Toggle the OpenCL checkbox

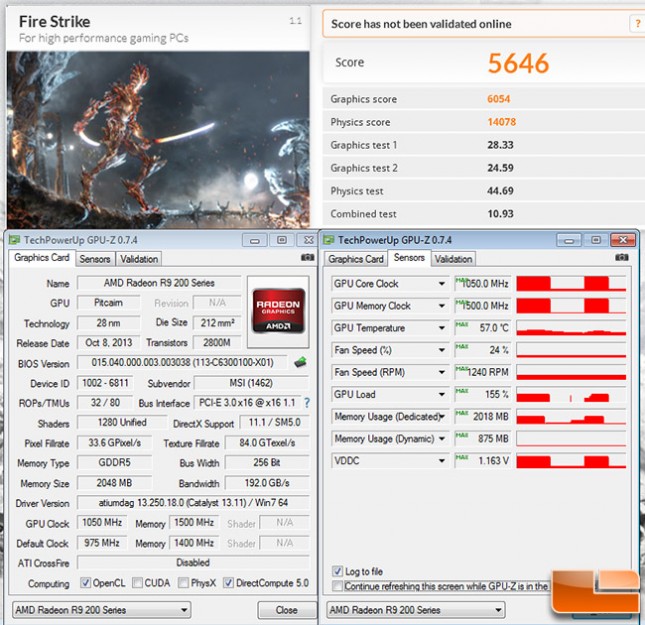pyautogui.click(x=85, y=583)
